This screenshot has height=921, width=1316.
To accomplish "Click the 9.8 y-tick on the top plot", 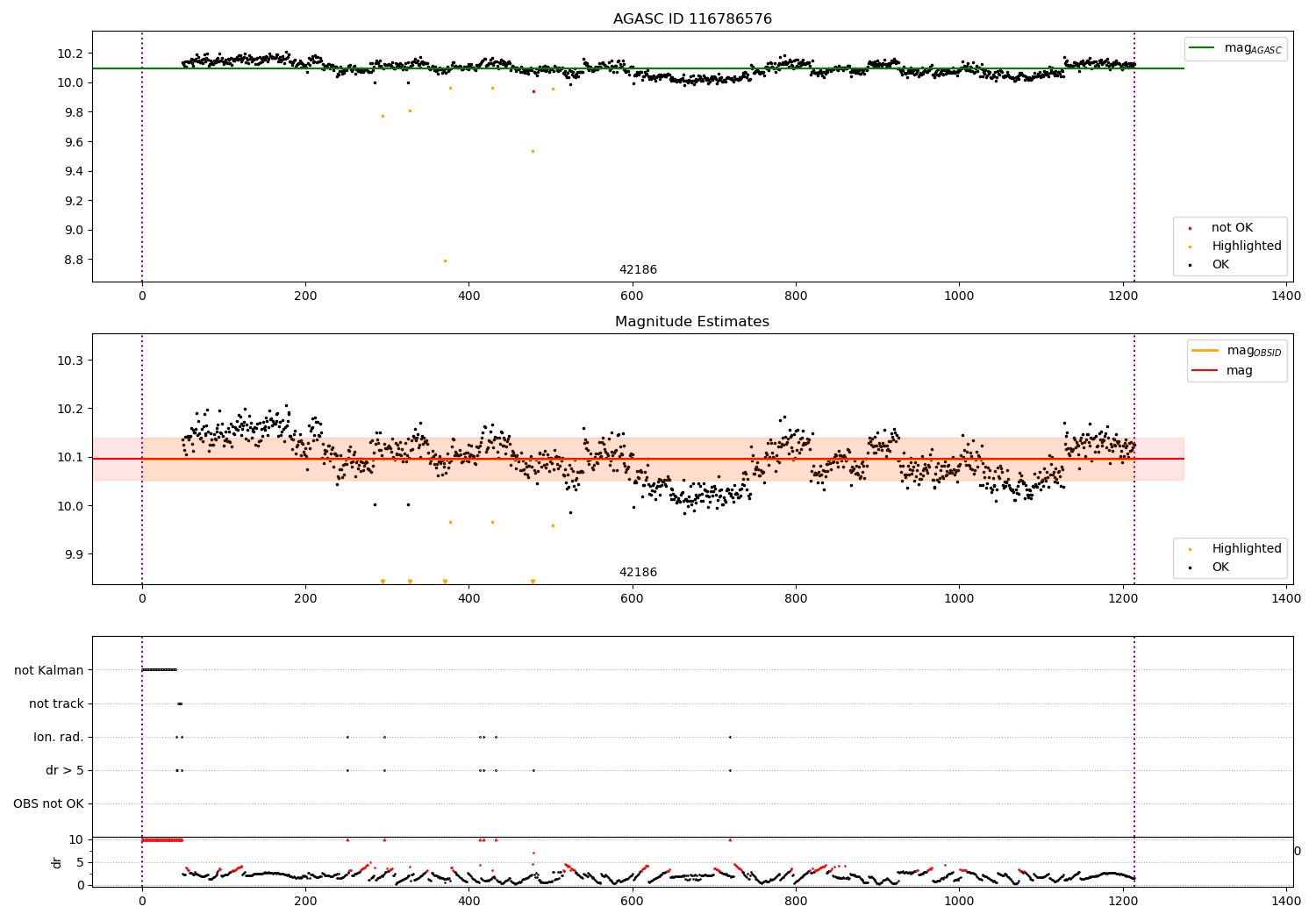I will (73, 112).
